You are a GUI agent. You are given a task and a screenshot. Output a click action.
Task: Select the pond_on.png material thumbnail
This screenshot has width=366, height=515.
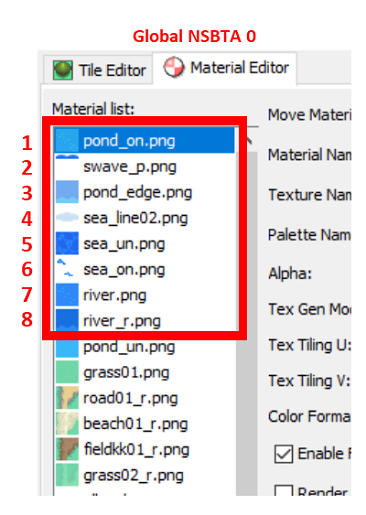pyautogui.click(x=67, y=141)
